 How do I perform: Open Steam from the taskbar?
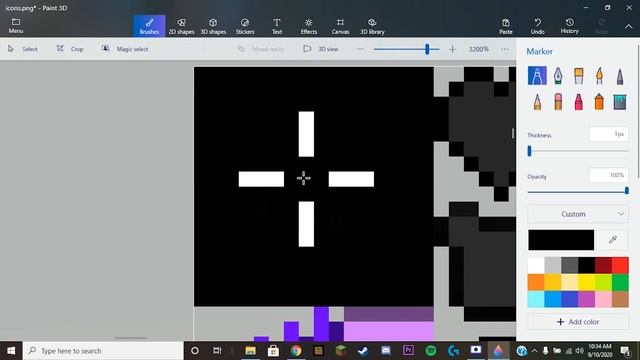click(x=363, y=351)
